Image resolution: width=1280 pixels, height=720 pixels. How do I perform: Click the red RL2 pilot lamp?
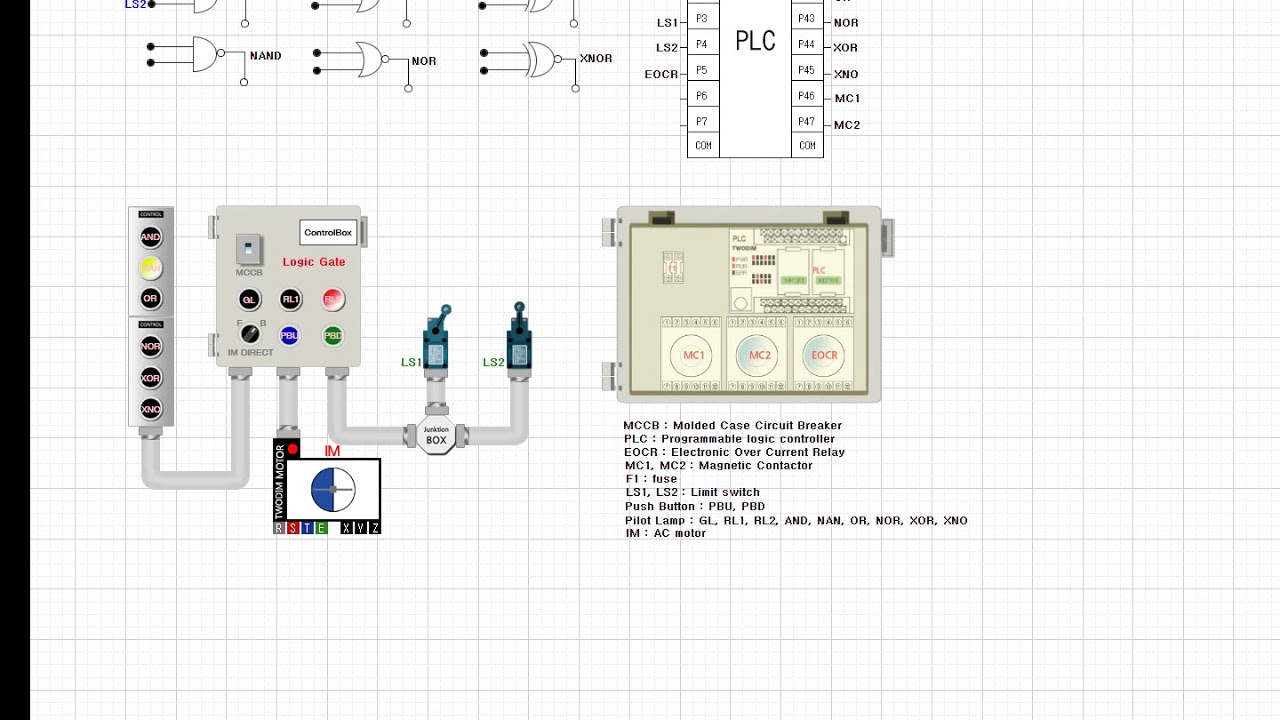click(333, 299)
